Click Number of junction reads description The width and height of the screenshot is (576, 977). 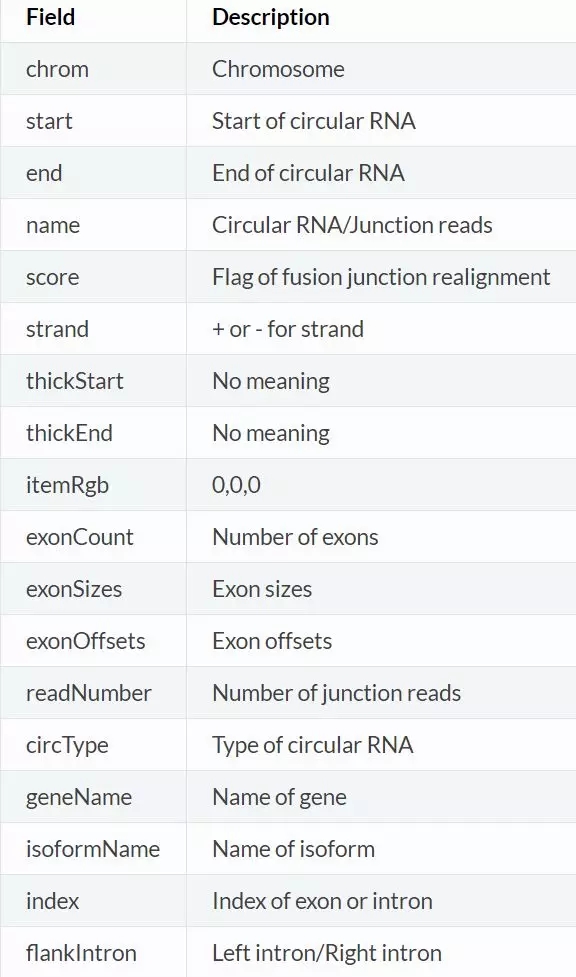(337, 693)
